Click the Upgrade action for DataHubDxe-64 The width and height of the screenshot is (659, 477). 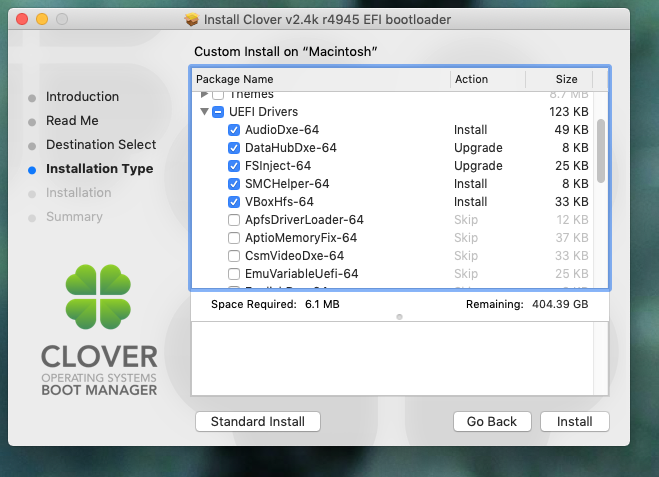[478, 148]
